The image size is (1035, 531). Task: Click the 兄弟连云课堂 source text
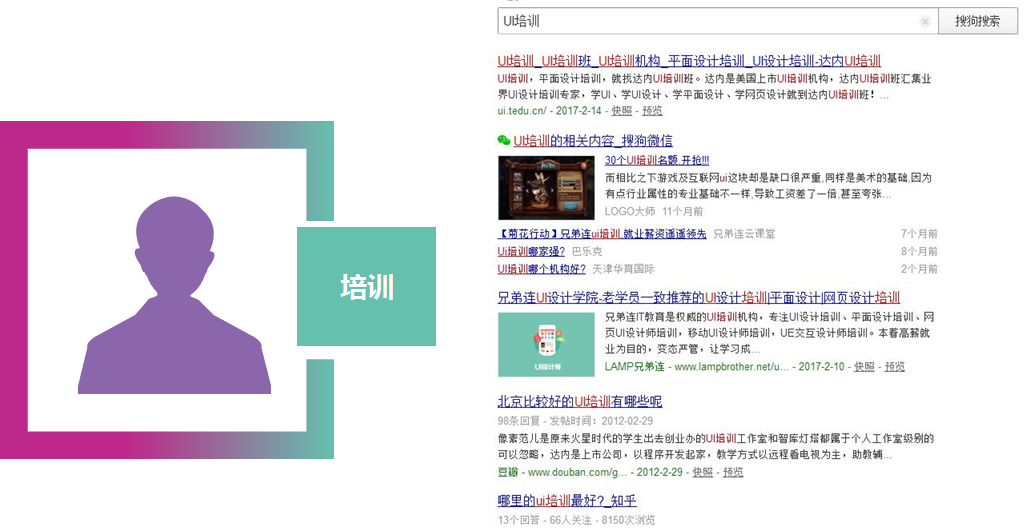point(744,234)
